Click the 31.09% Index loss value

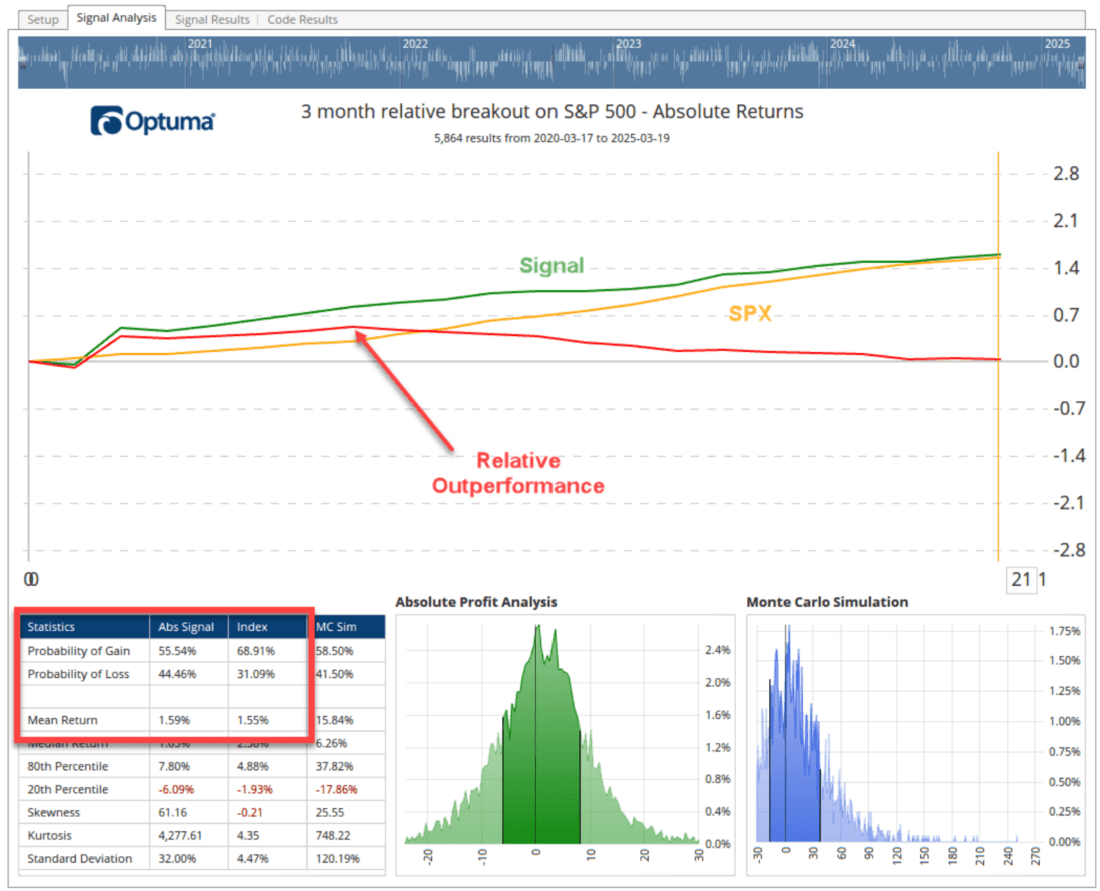click(256, 674)
